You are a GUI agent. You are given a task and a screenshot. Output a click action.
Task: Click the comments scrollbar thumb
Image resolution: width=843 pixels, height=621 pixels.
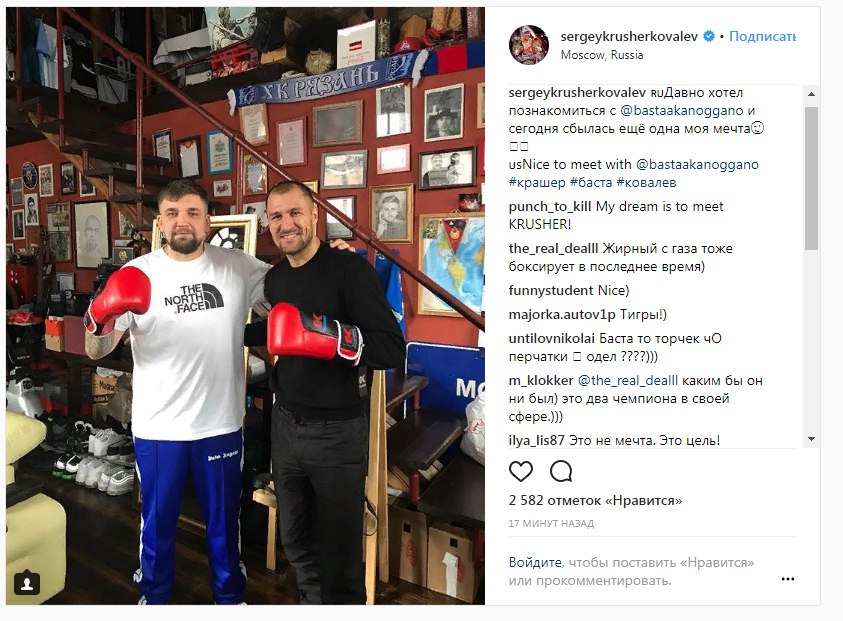pos(811,178)
